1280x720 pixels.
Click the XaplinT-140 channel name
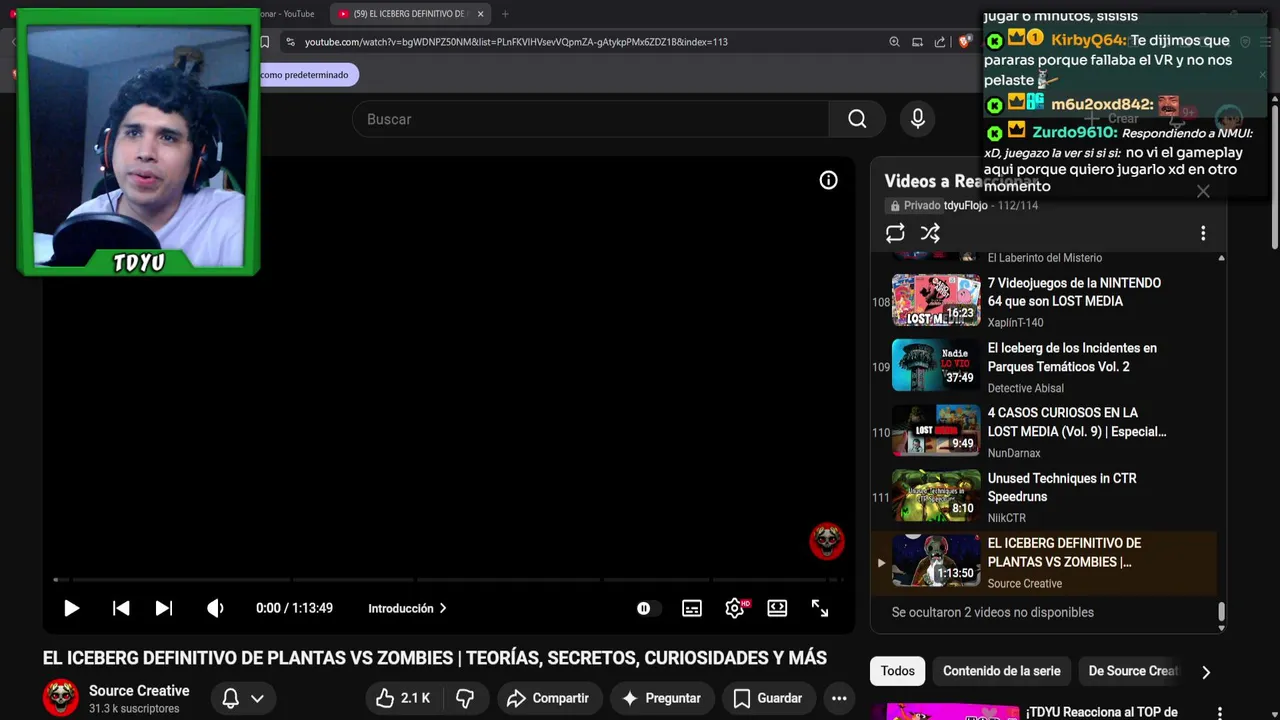click(x=1015, y=323)
